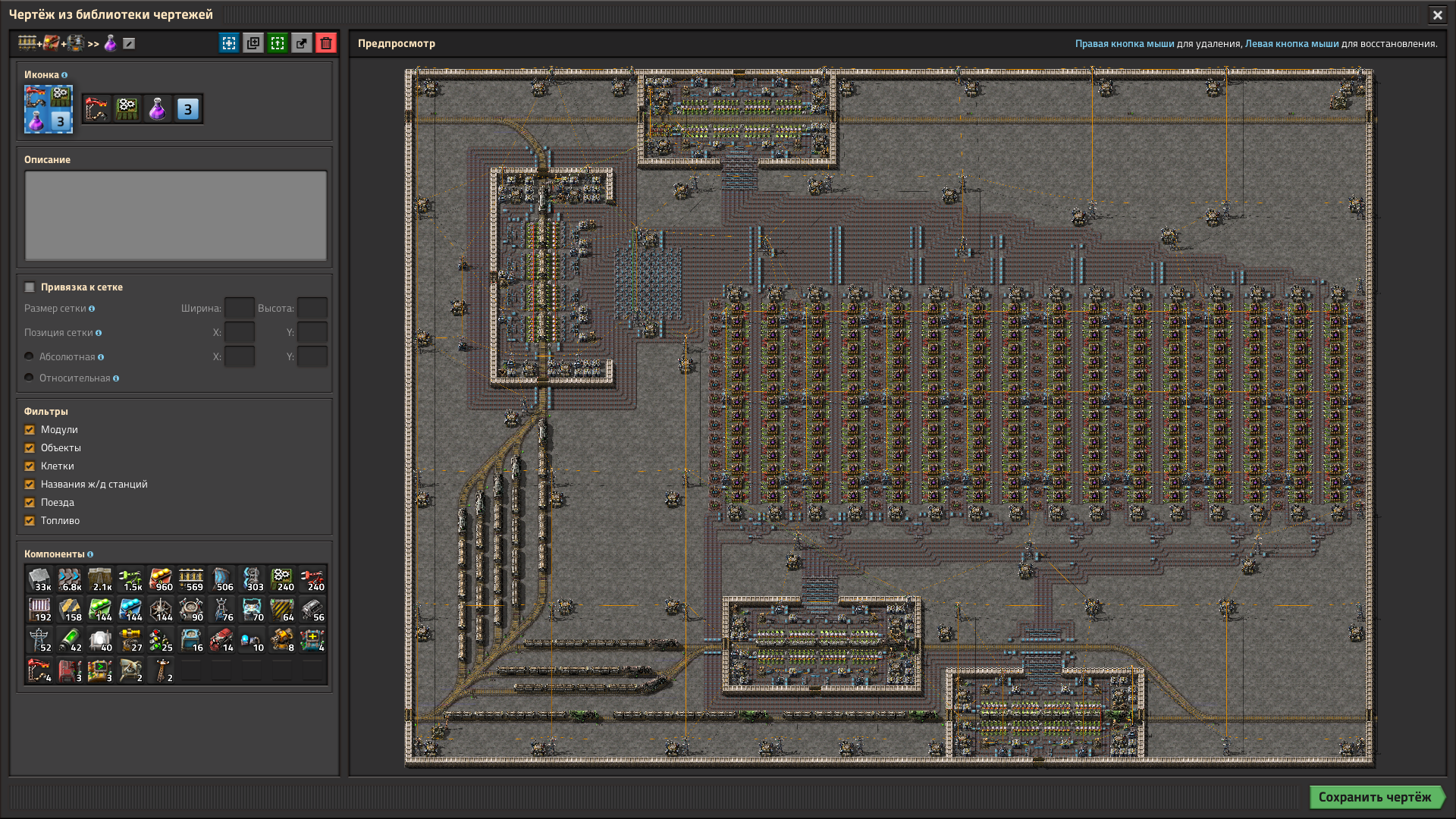Click the rail signal component showing 25
Screen dimensions: 1456x819
coord(161,640)
